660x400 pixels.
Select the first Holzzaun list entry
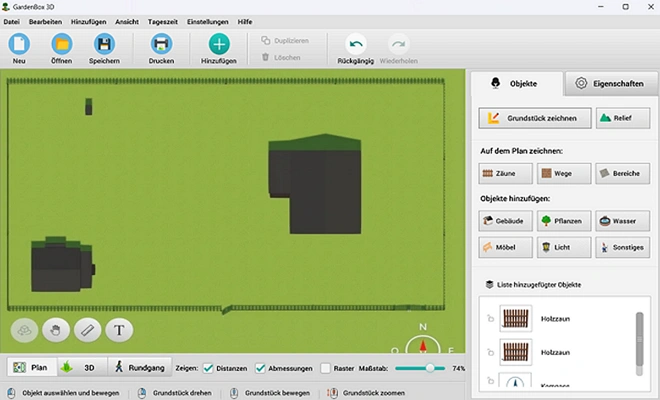point(555,320)
